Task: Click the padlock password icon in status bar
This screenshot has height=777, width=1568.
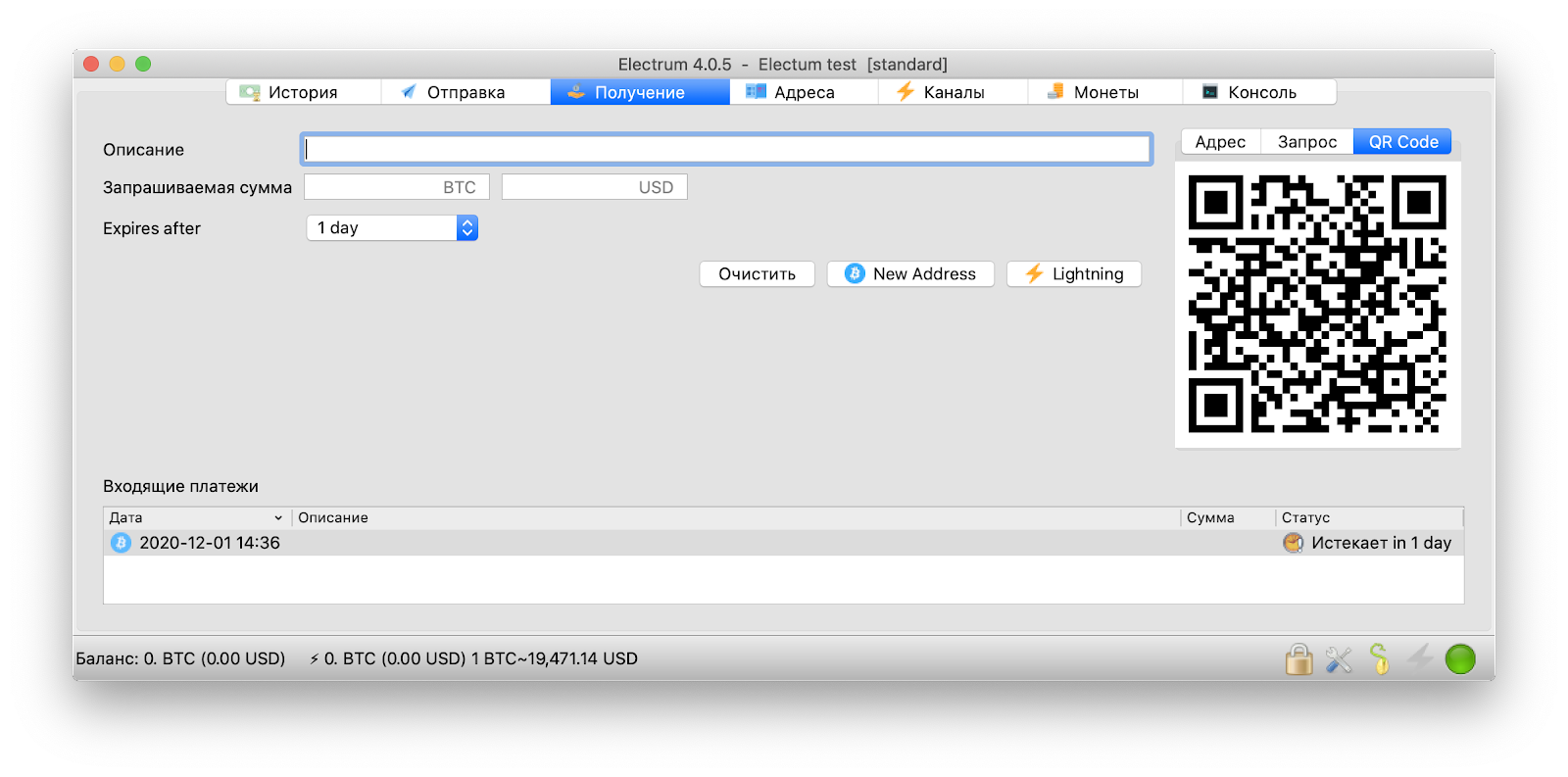Action: click(1298, 659)
